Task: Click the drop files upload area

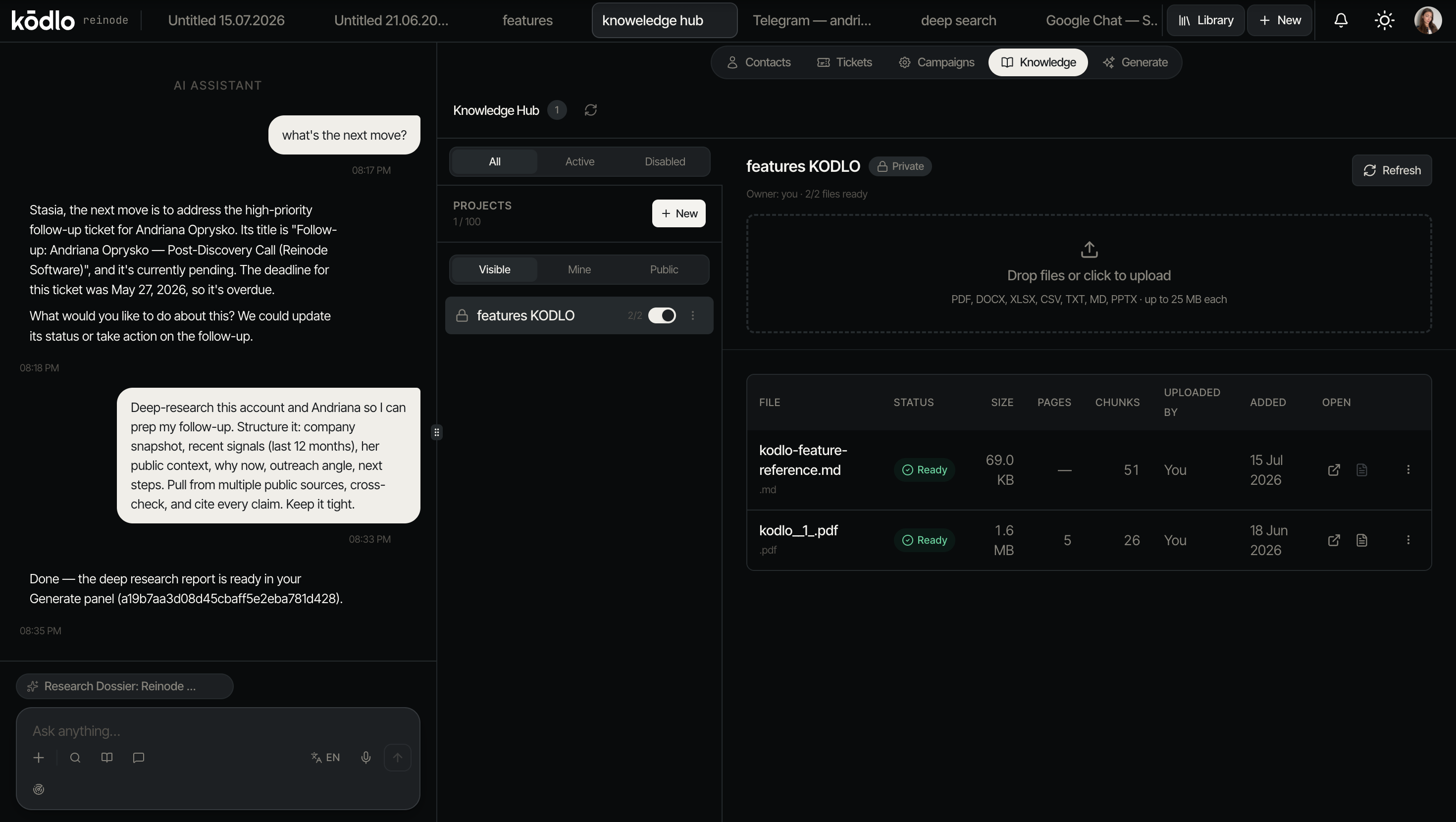Action: tap(1089, 274)
